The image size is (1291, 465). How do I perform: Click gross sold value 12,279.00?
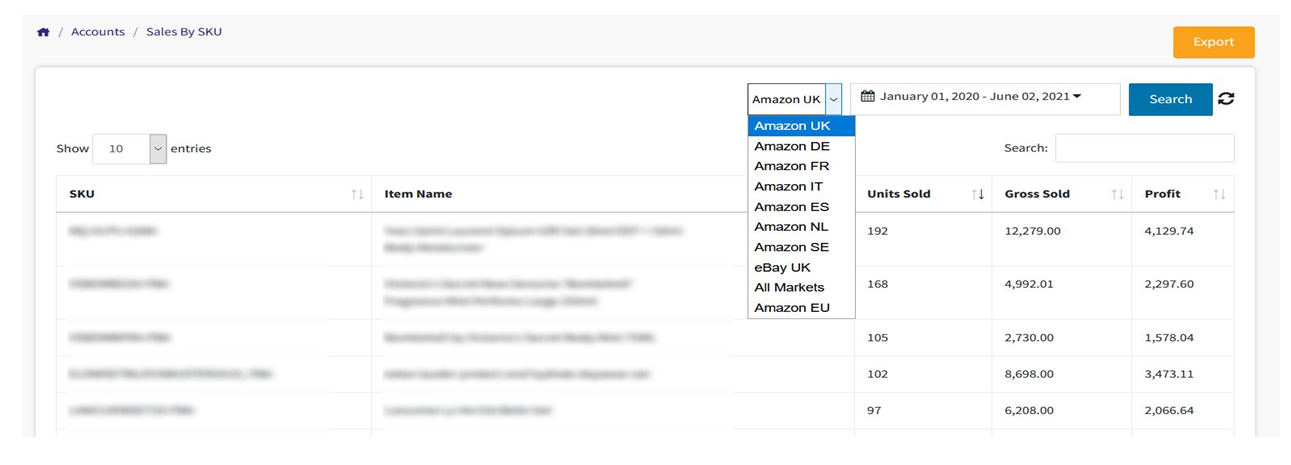[x=1033, y=231]
